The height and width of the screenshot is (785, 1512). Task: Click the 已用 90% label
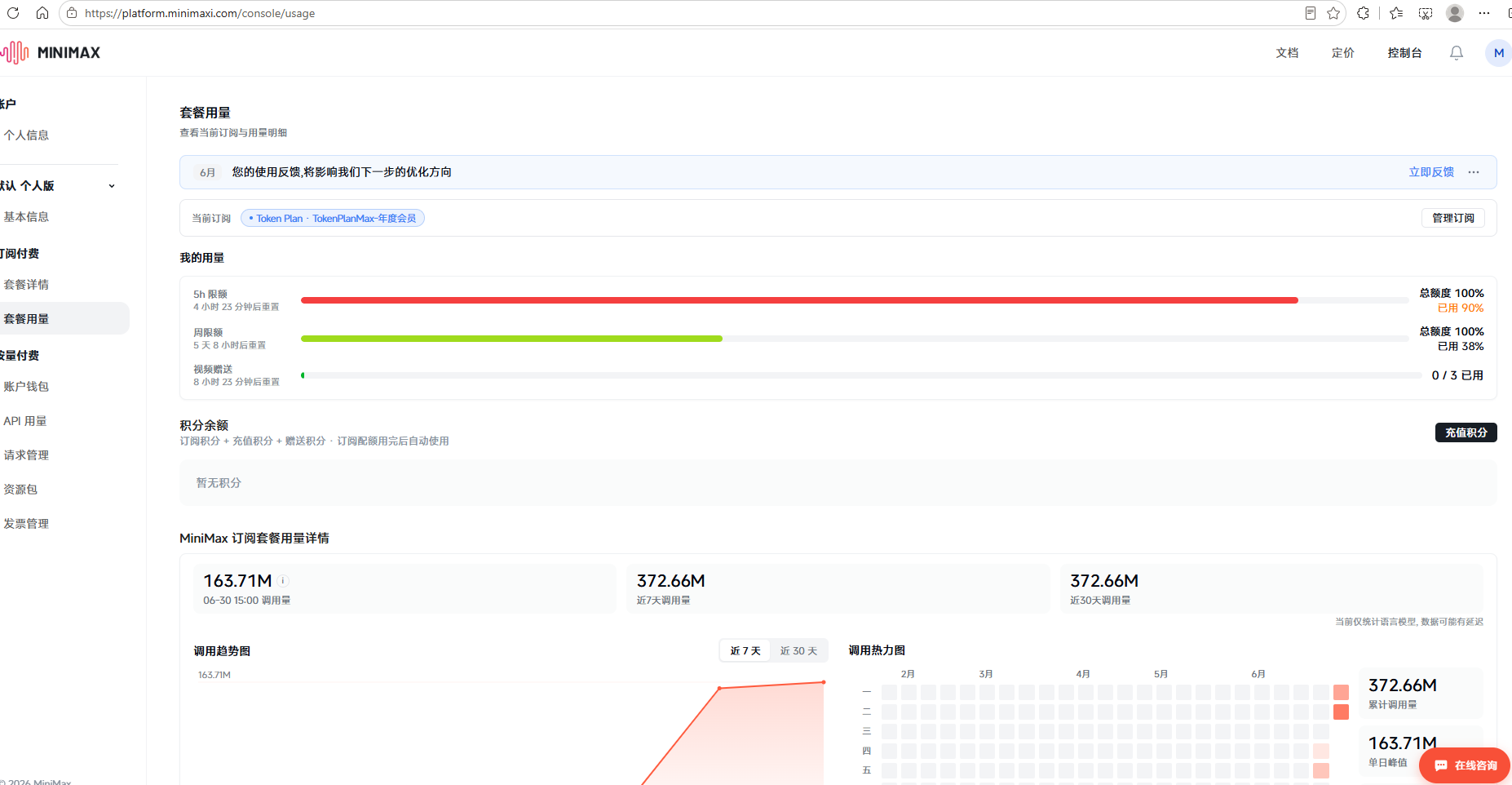pos(1461,308)
